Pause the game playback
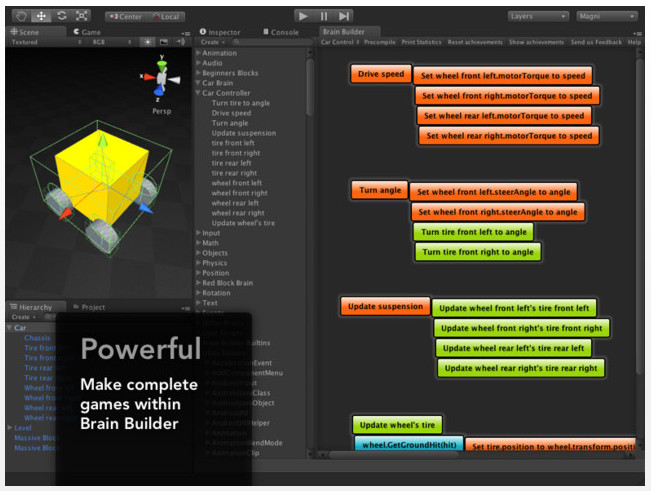The image size is (651, 491). 323,16
